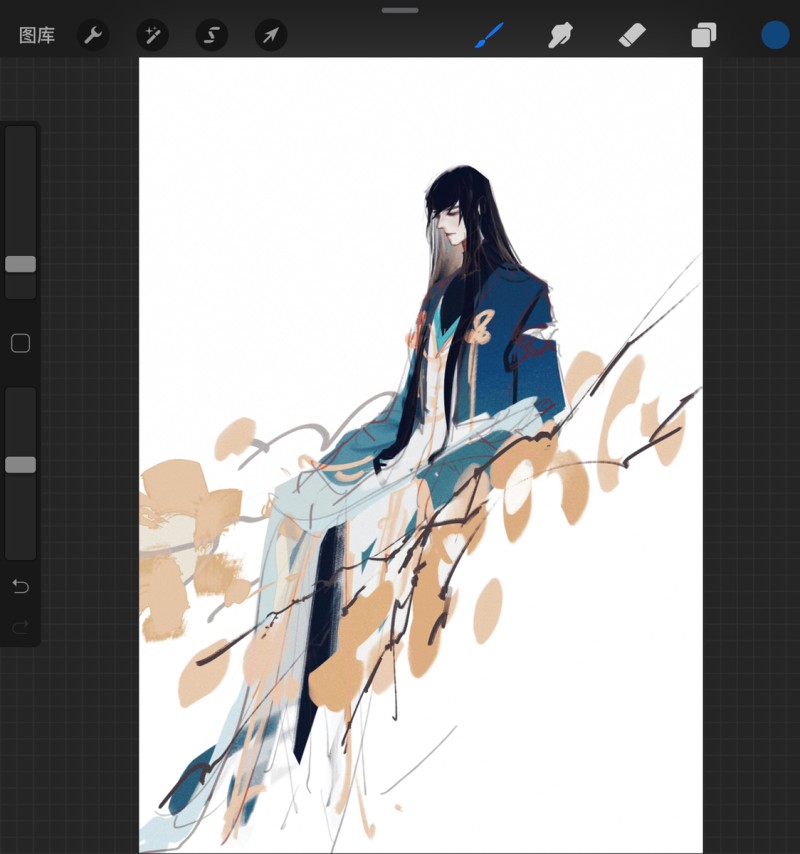Open the 图库 gallery
This screenshot has height=854, width=800.
pyautogui.click(x=37, y=35)
